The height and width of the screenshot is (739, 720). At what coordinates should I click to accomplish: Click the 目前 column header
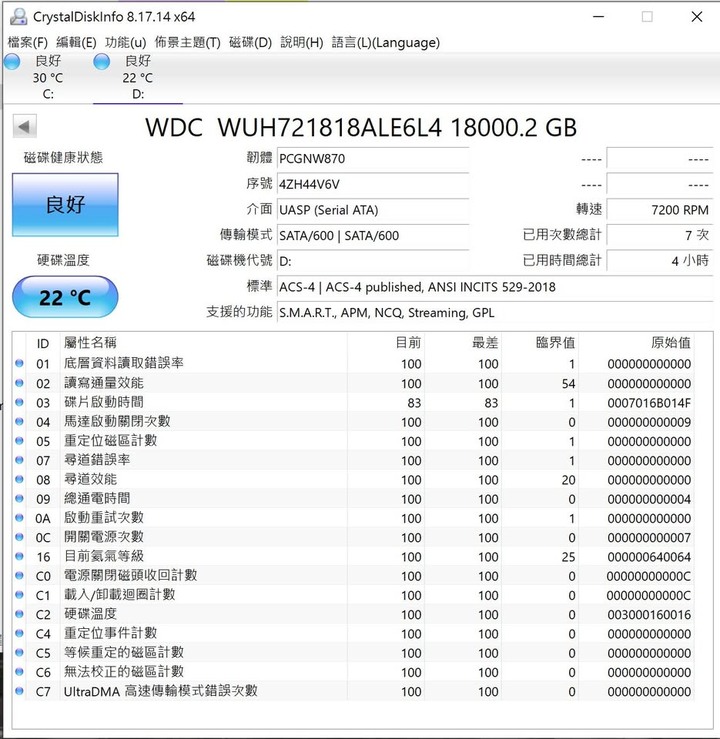[386, 343]
